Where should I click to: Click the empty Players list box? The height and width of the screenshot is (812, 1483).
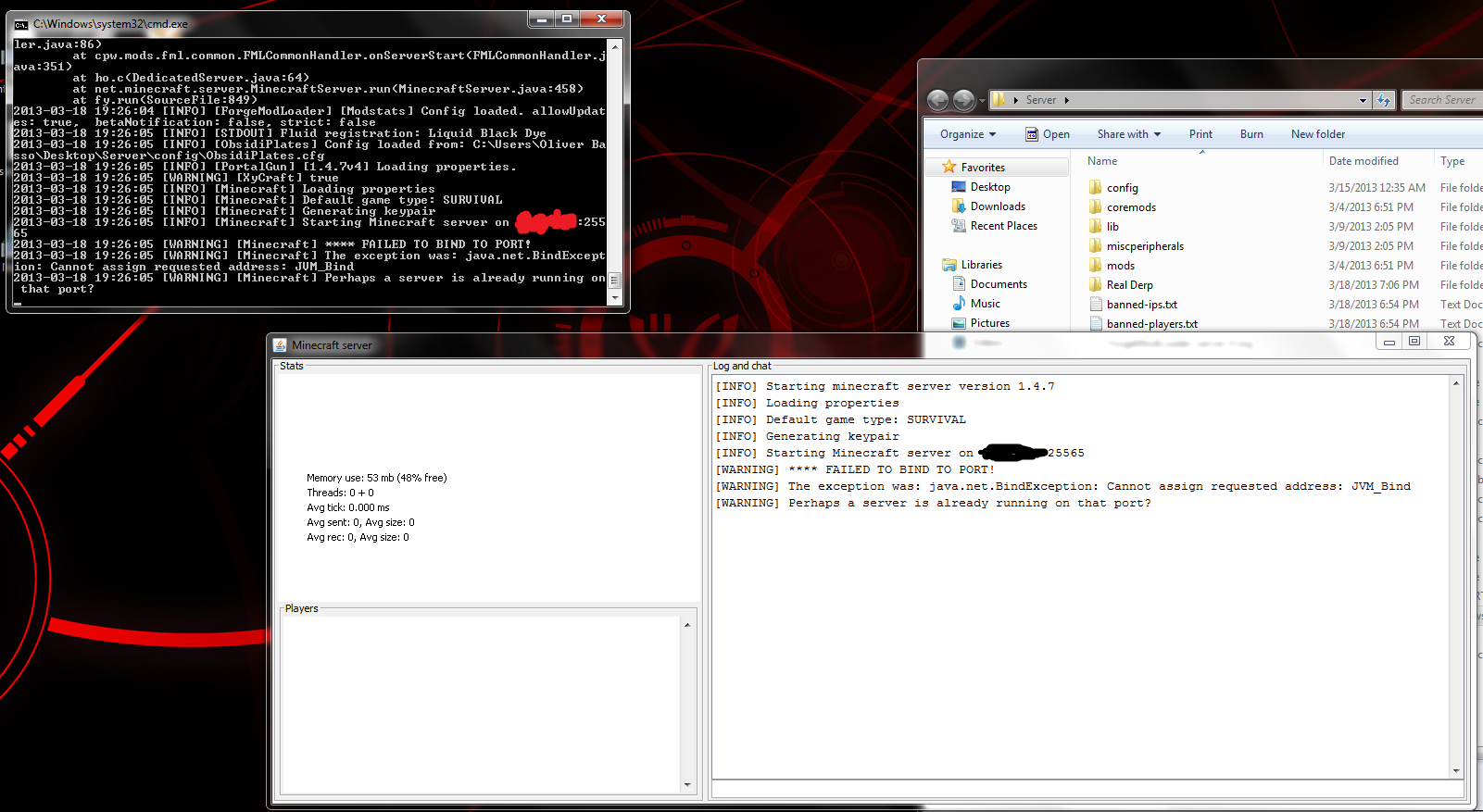481,705
